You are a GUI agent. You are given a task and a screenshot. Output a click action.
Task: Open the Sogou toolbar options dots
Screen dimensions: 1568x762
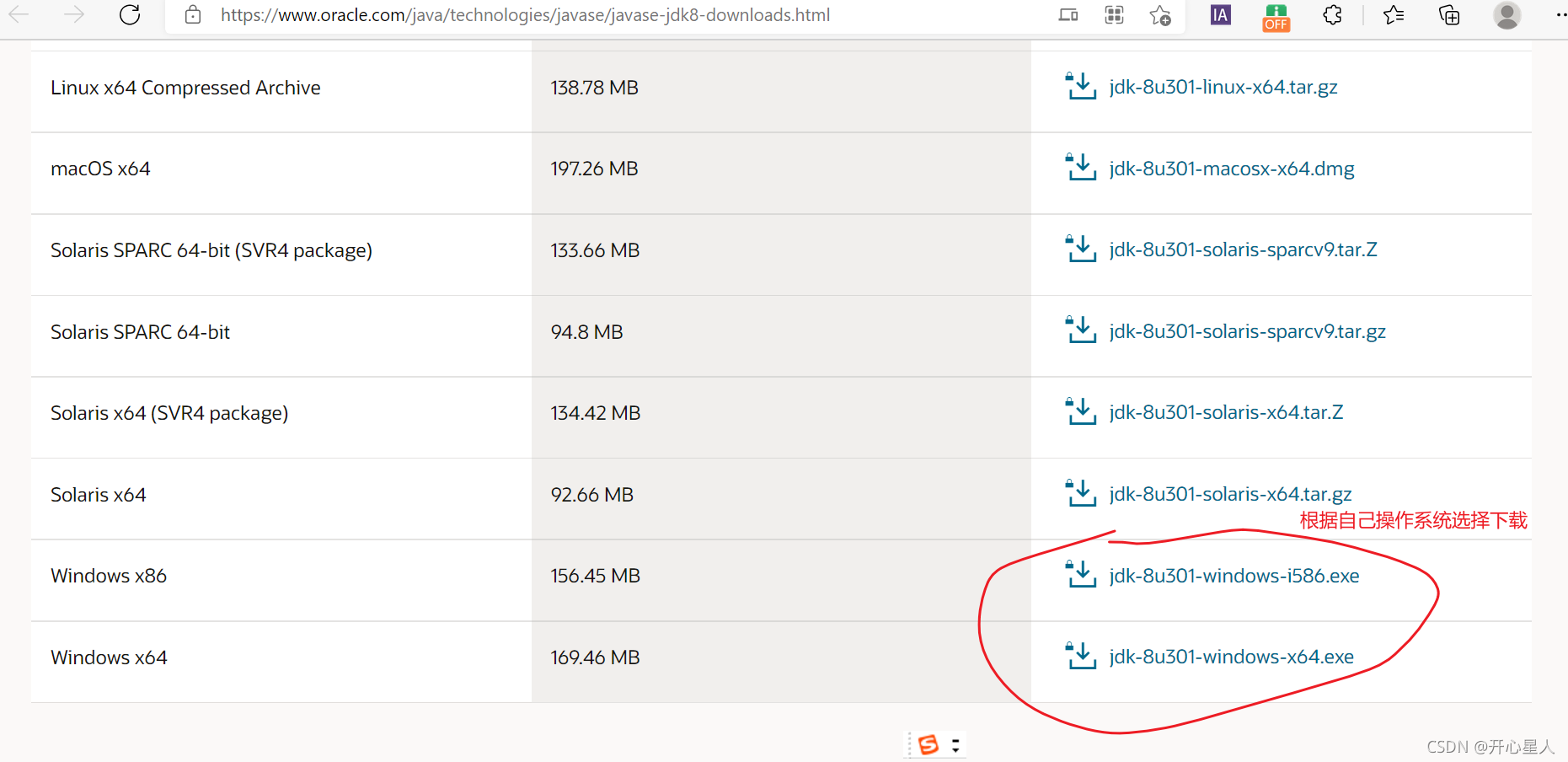pos(955,745)
